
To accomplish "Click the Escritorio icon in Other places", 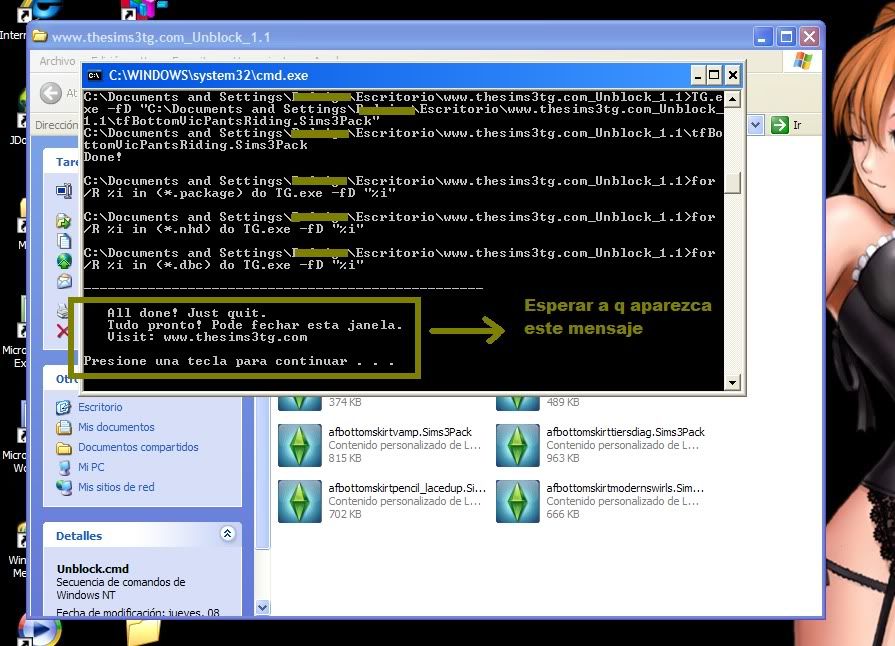I will click(x=63, y=407).
